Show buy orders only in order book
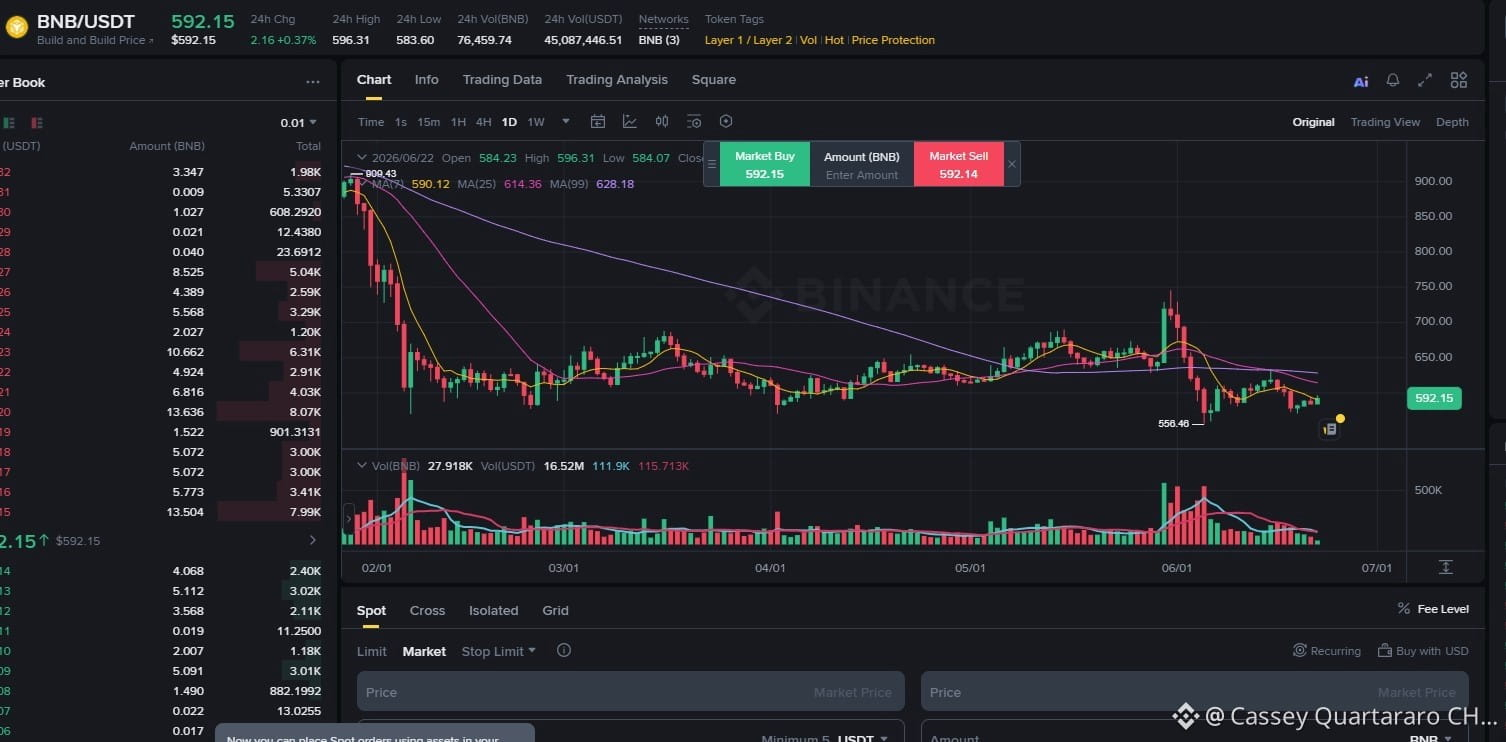This screenshot has width=1506, height=742. click(9, 123)
